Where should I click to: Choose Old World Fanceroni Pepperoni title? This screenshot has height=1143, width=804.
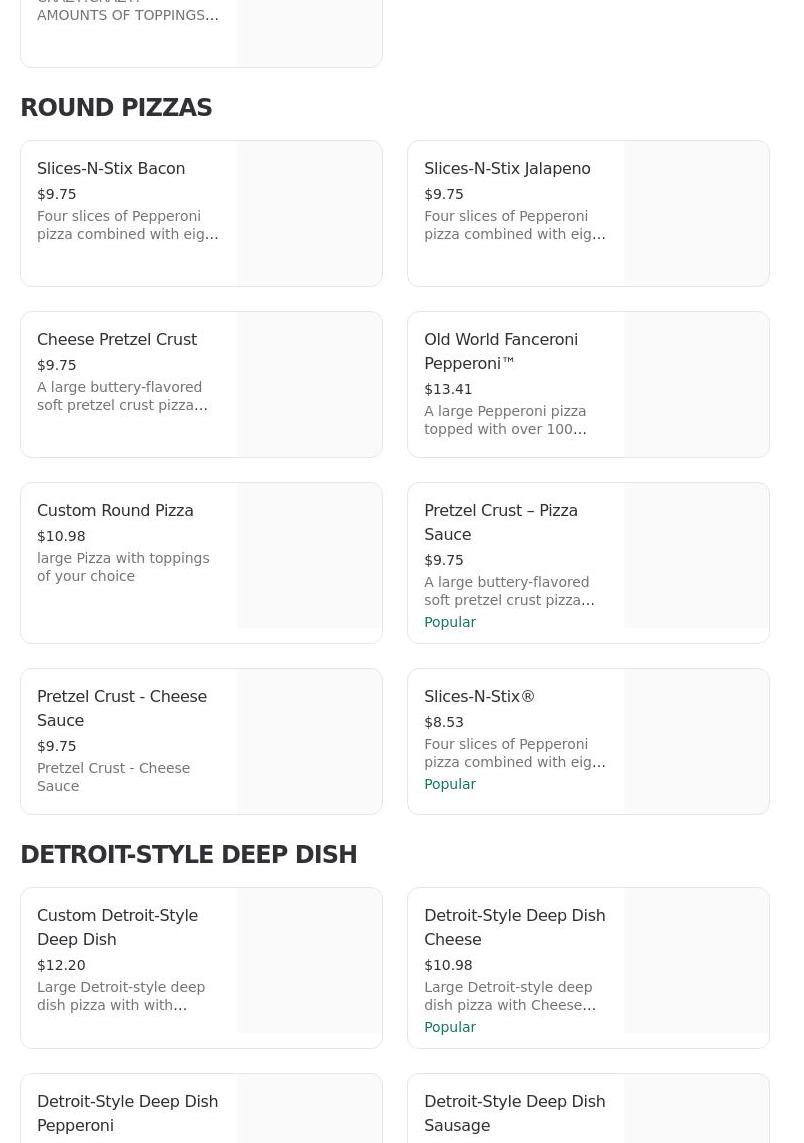tap(501, 351)
